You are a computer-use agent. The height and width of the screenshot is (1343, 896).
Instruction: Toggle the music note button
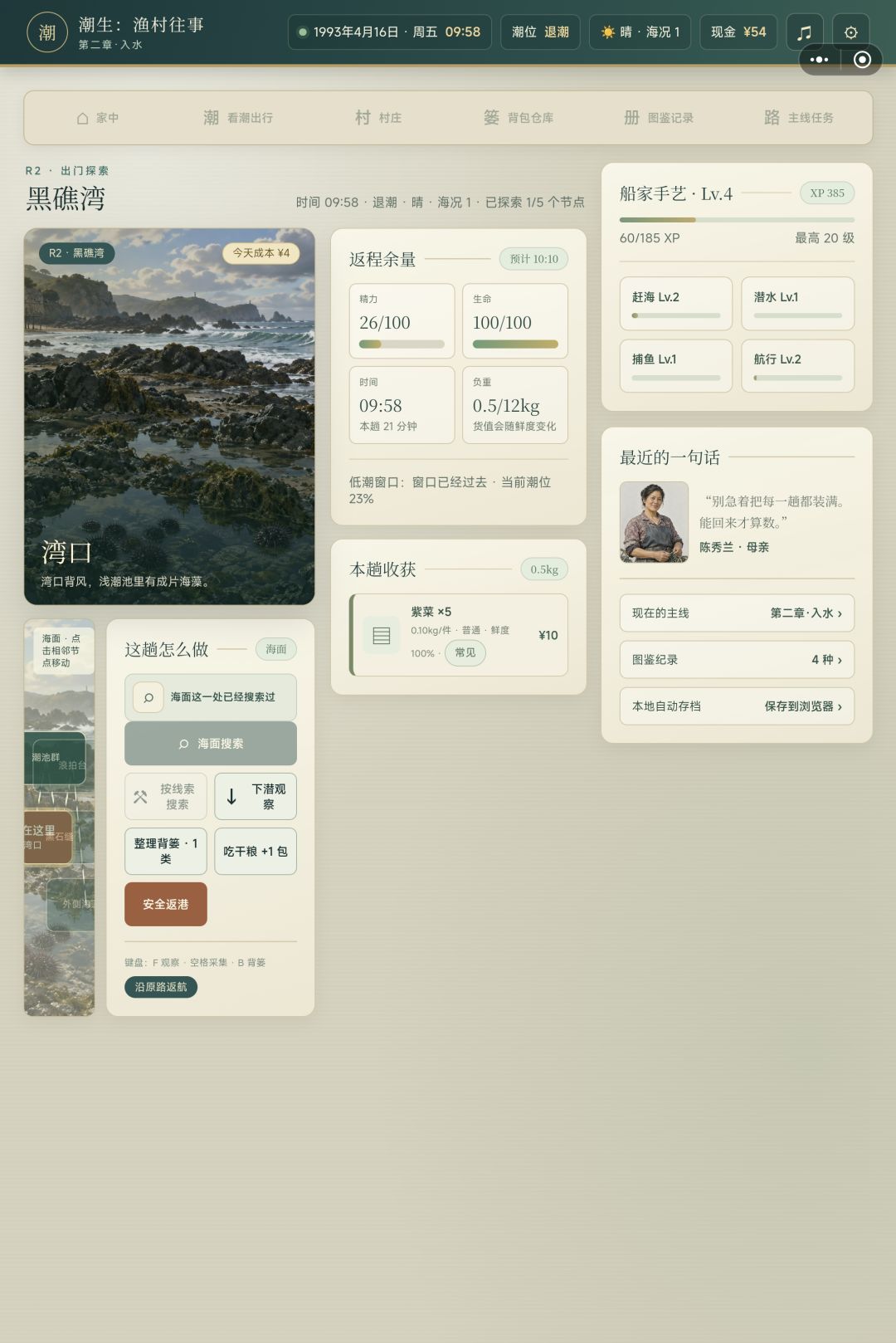coord(805,32)
